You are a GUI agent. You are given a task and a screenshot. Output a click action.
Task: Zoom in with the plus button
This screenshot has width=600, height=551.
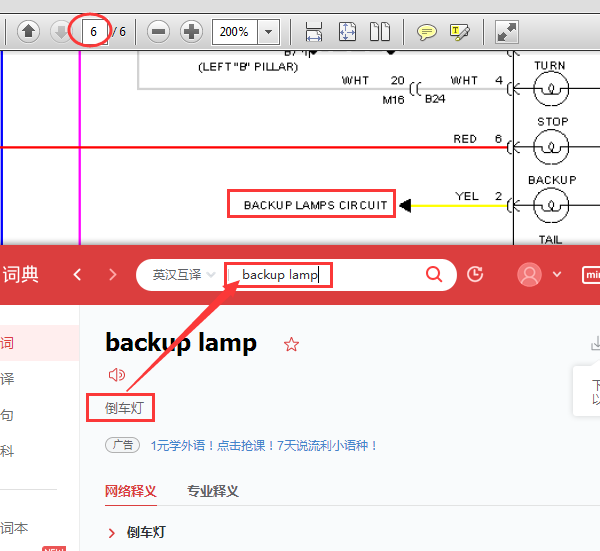click(x=191, y=31)
